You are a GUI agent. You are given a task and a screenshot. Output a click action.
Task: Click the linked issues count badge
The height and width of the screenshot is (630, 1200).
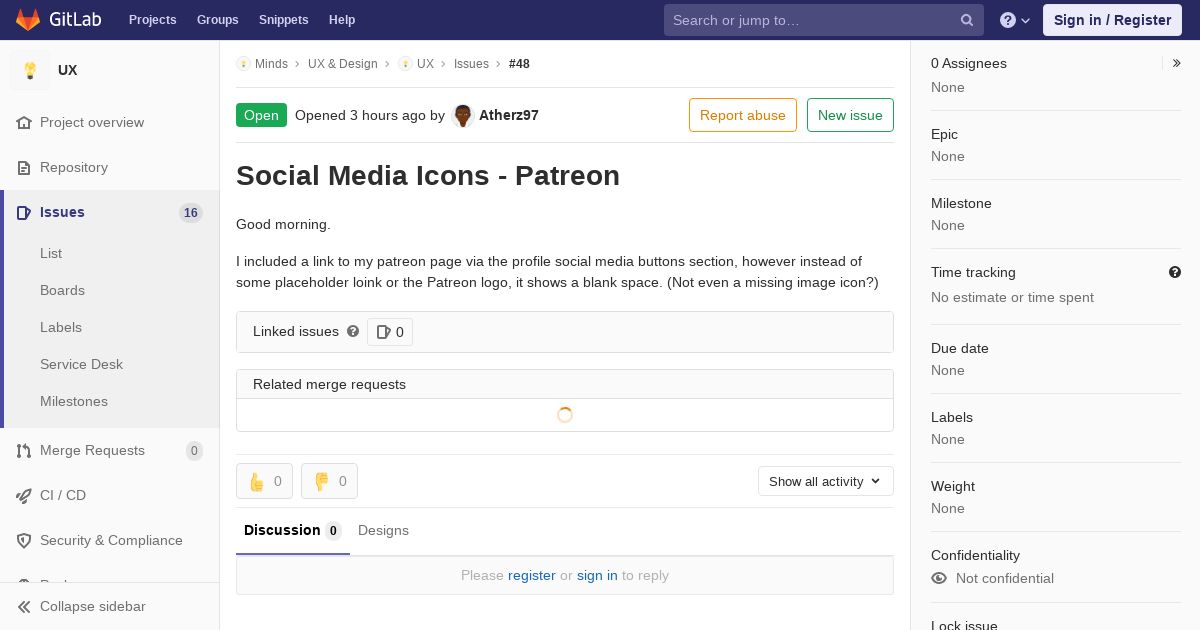pos(390,332)
